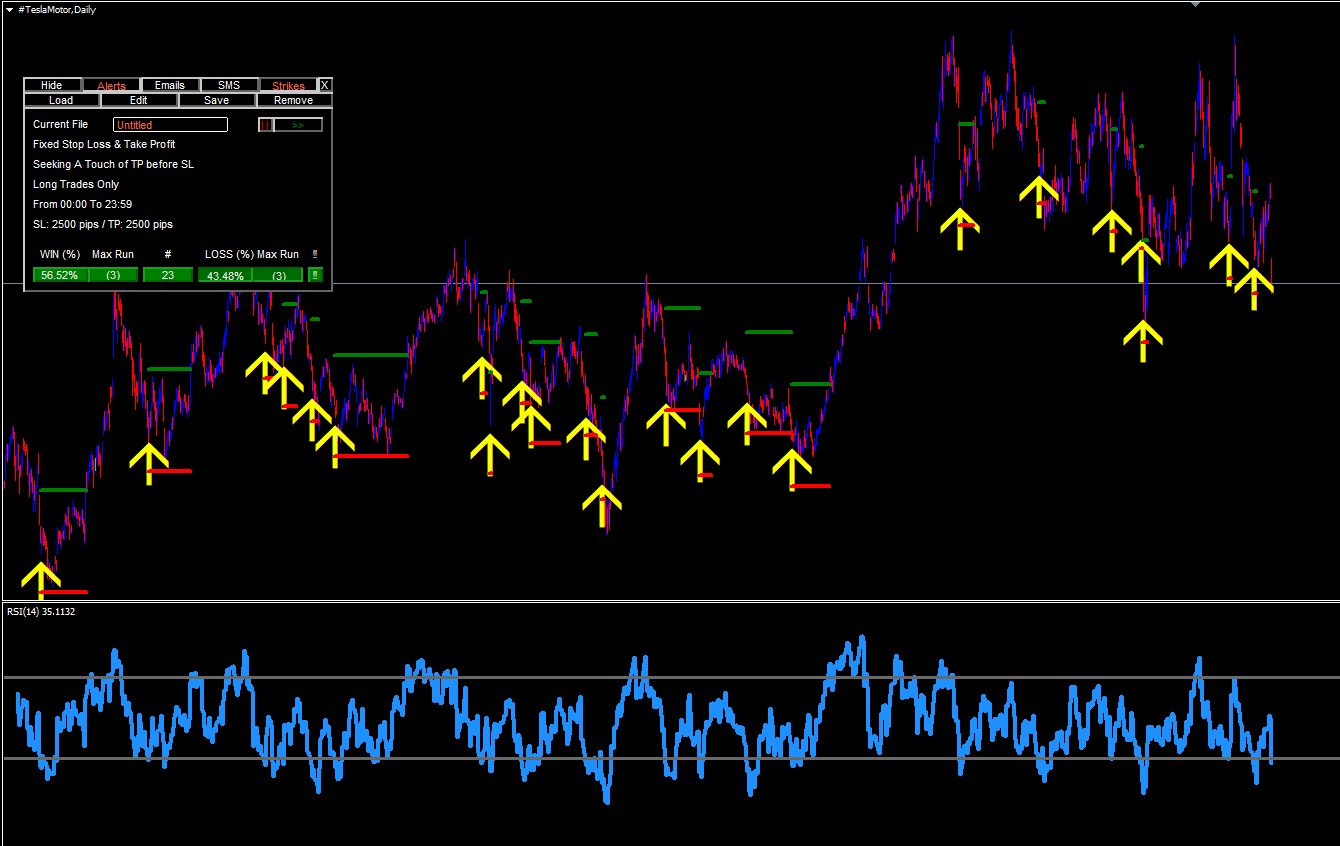This screenshot has height=846, width=1340.
Task: Toggle the Strikes option
Action: [x=288, y=85]
